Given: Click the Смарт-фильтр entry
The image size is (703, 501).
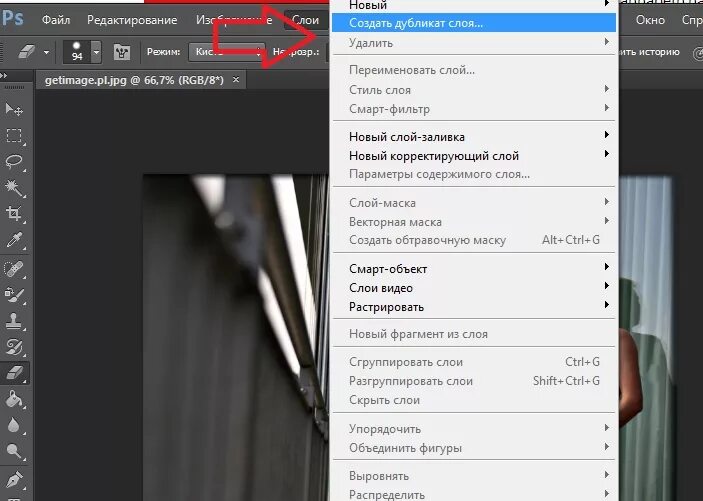Looking at the screenshot, I should [x=474, y=109].
